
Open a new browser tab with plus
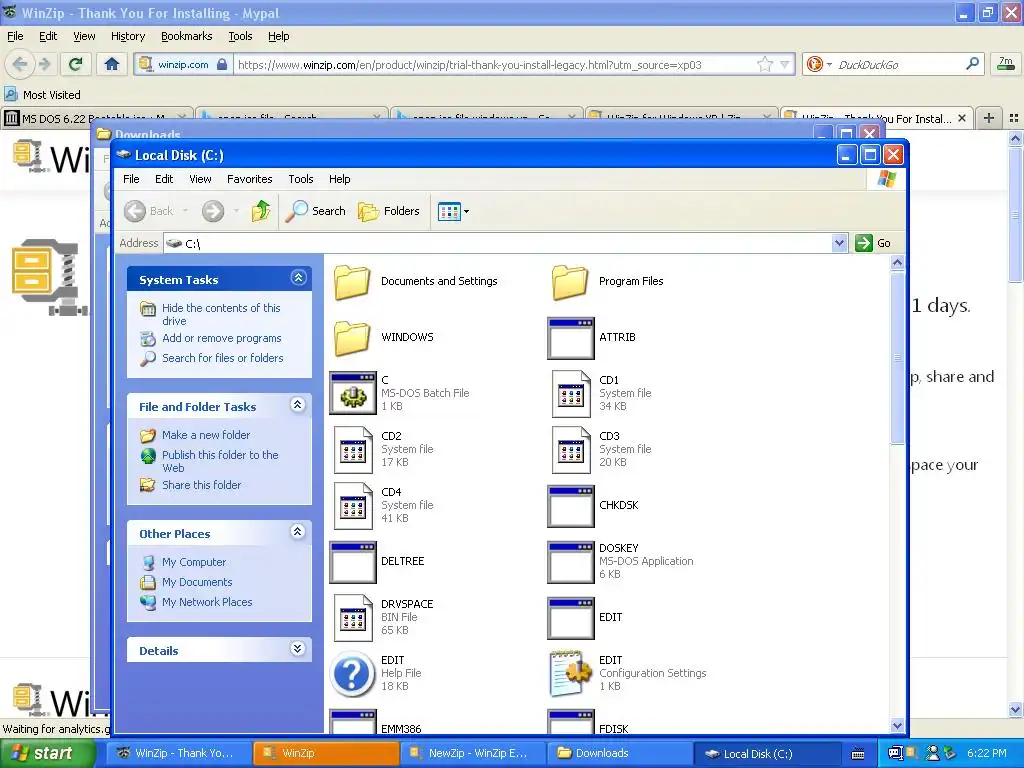pos(989,118)
